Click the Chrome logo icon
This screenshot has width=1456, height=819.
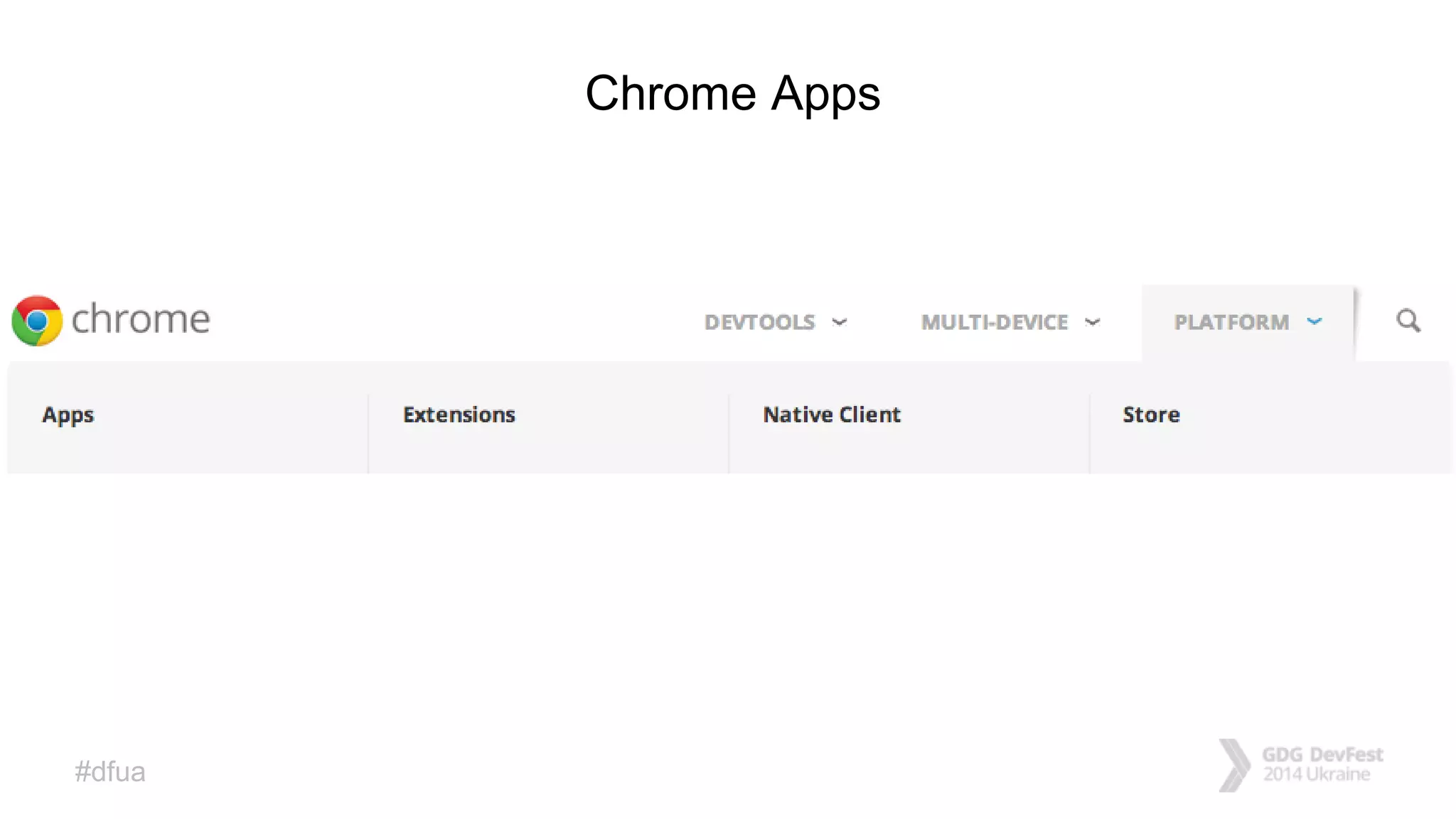37,321
